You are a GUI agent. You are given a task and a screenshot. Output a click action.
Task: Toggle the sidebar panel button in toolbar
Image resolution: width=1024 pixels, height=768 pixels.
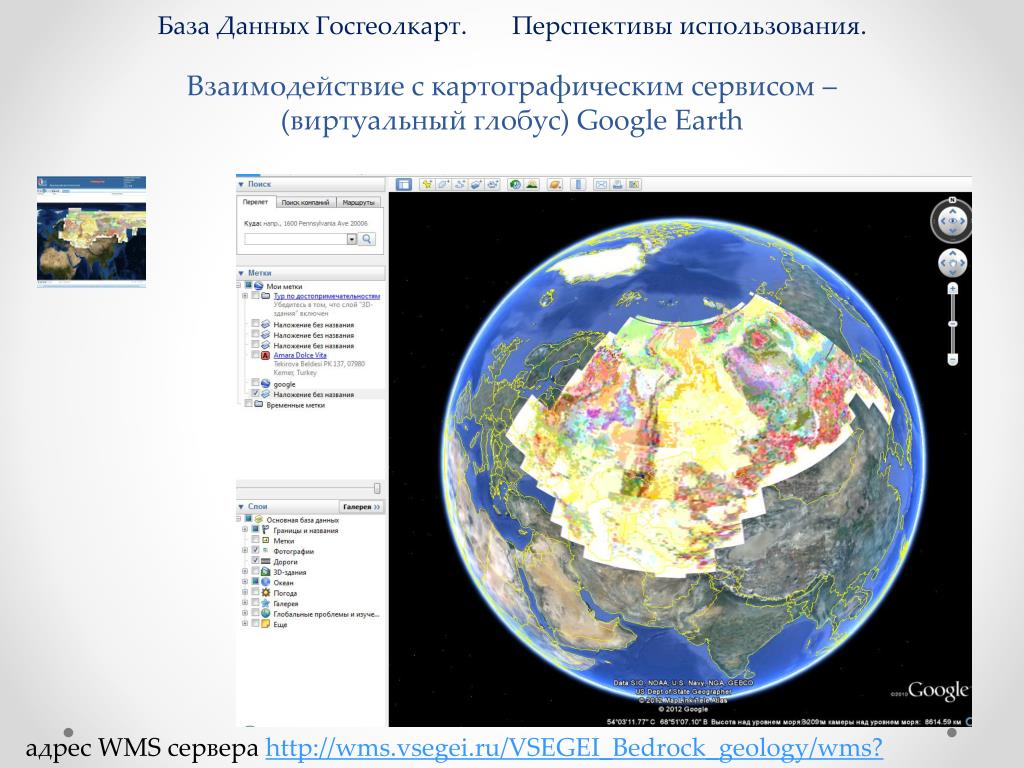(404, 185)
